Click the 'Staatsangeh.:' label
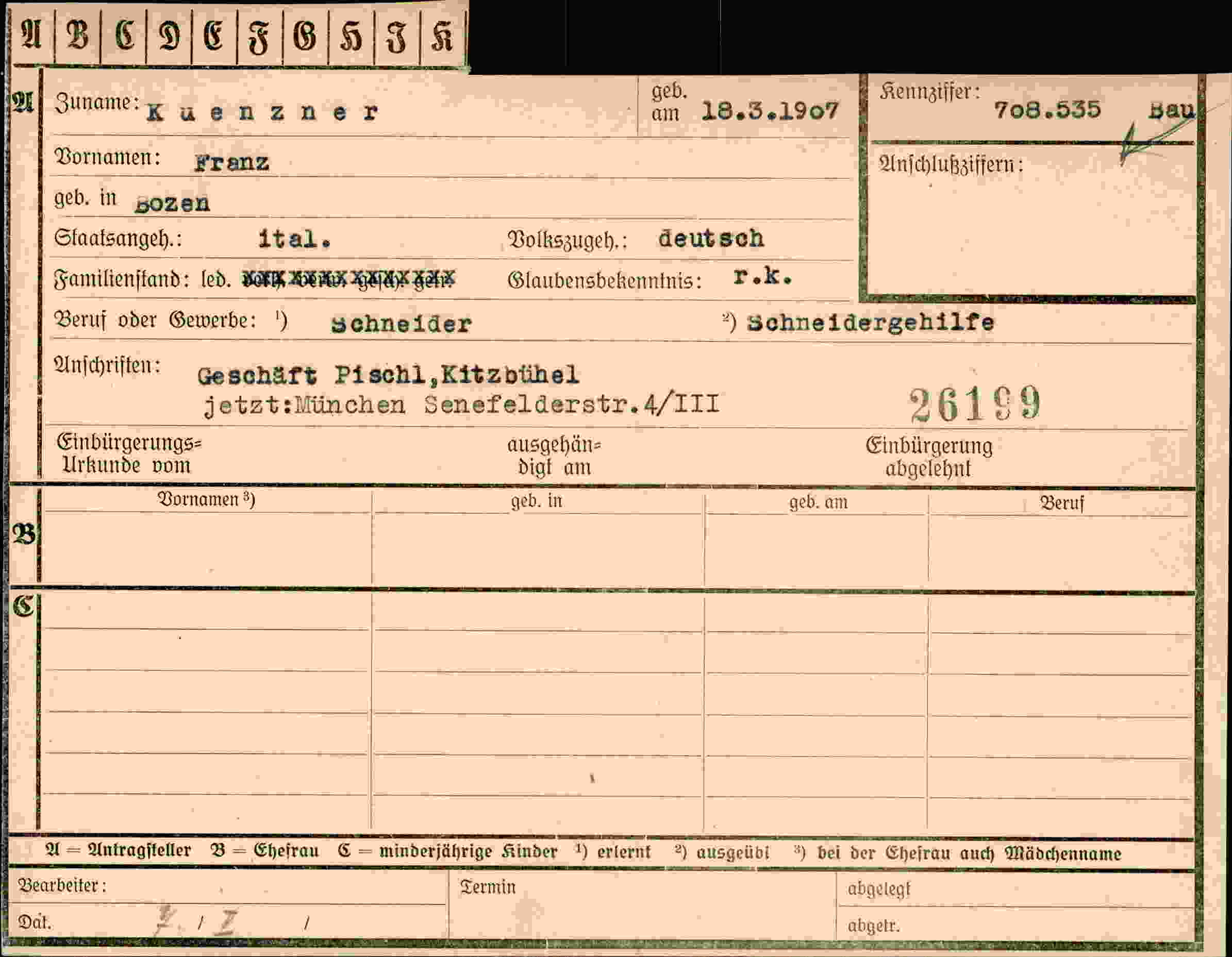 118,239
